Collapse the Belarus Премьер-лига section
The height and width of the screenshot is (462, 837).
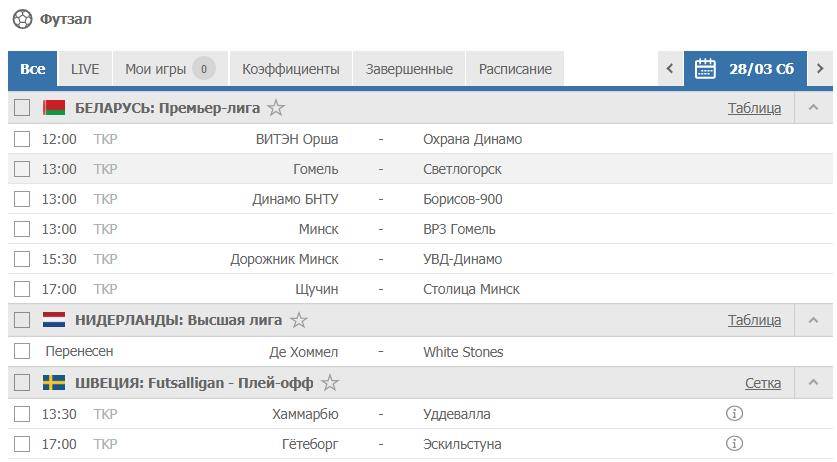(813, 108)
